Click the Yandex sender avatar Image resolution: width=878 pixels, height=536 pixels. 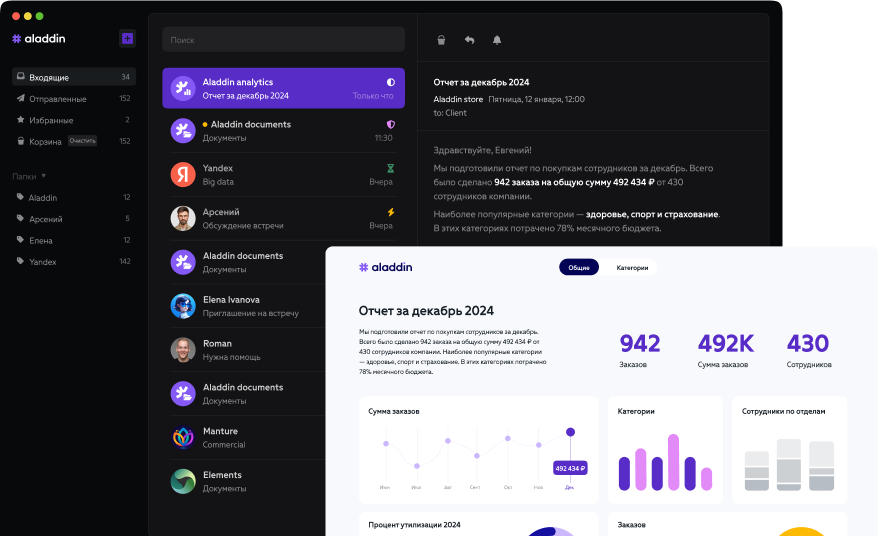coord(183,175)
